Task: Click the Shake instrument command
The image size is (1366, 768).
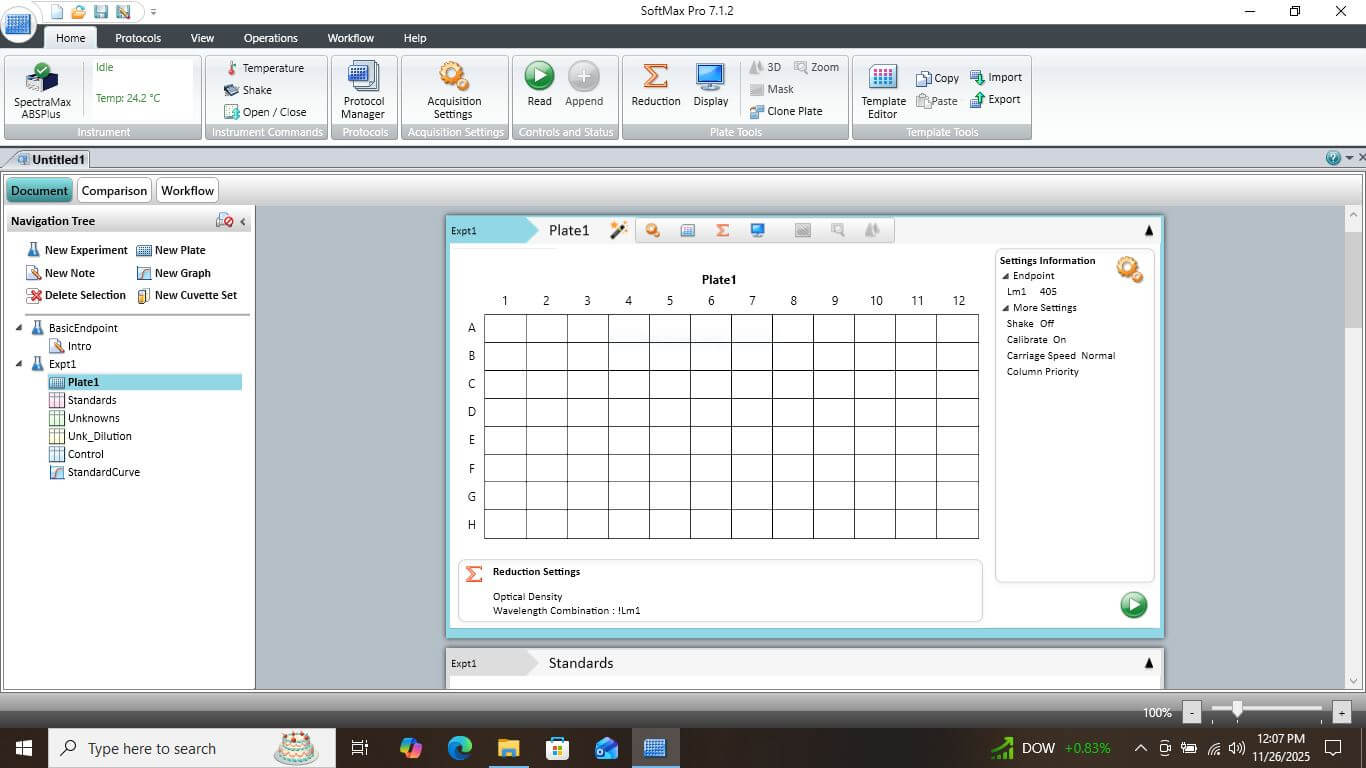Action: click(x=248, y=90)
